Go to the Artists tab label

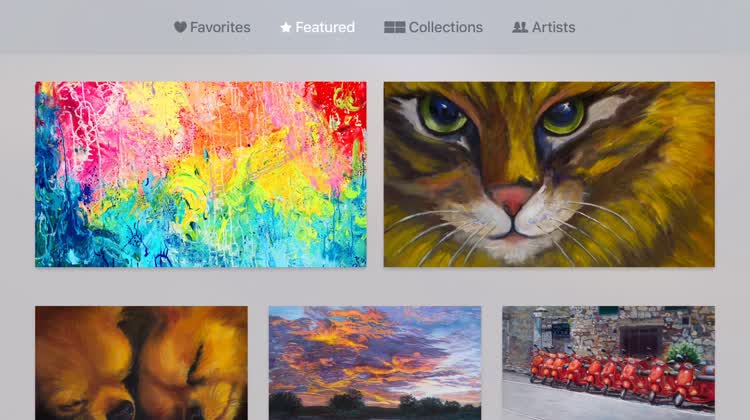(x=553, y=27)
